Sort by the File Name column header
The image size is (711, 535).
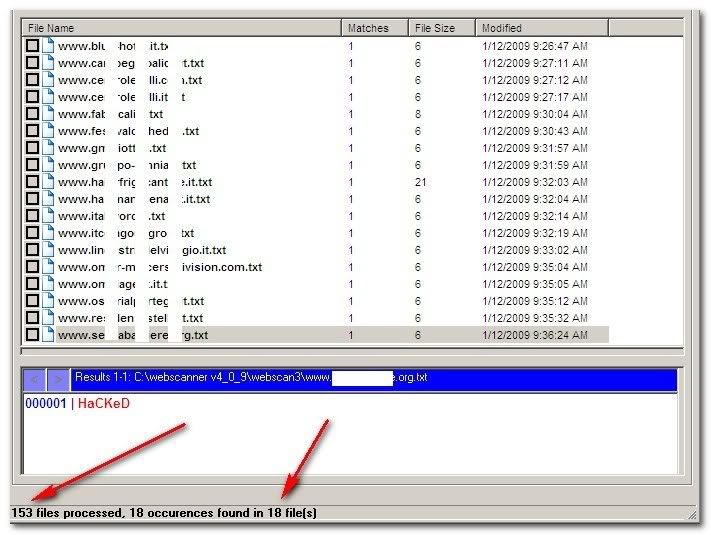180,28
